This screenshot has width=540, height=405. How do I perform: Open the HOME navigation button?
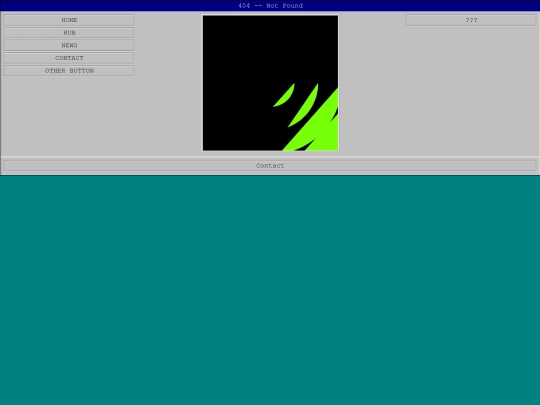pyautogui.click(x=69, y=20)
